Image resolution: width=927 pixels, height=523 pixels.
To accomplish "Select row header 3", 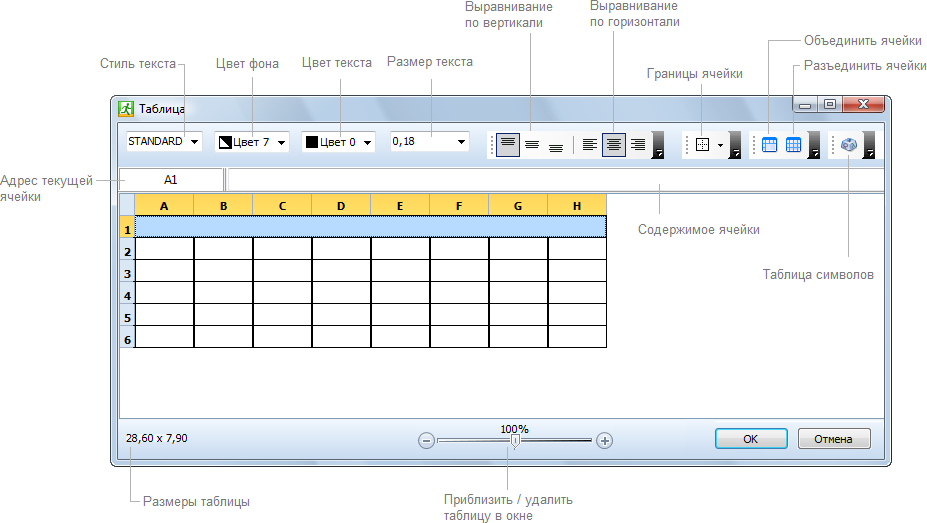I will pyautogui.click(x=127, y=273).
